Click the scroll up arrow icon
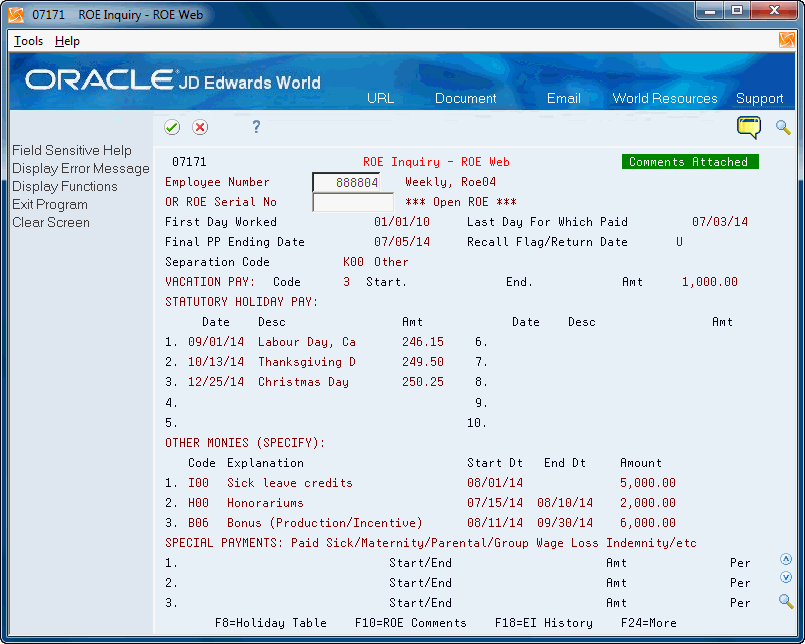Viewport: 805px width, 644px height. [785, 559]
